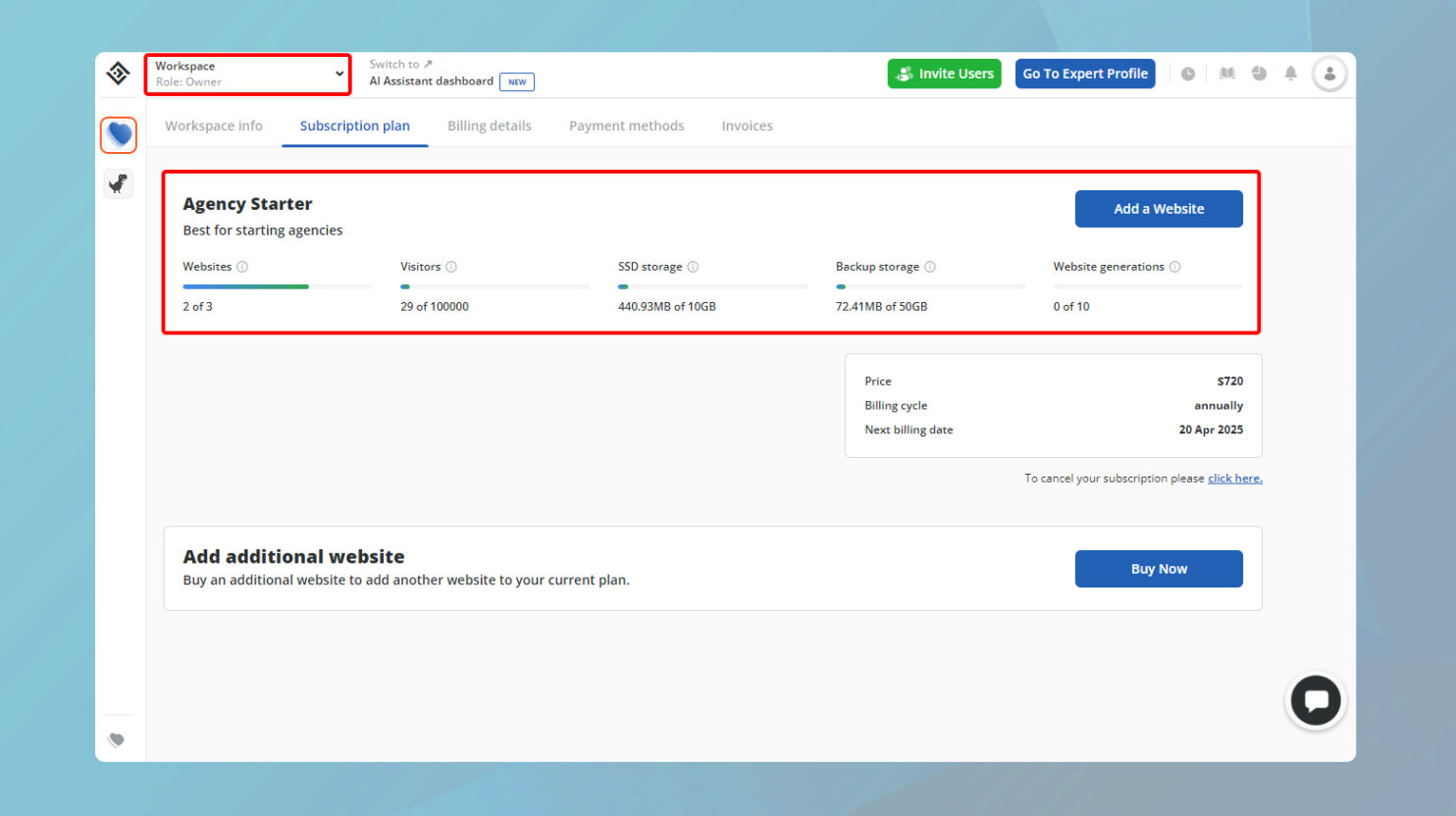Open the notifications bell icon
Image resolution: width=1456 pixels, height=816 pixels.
pos(1290,73)
